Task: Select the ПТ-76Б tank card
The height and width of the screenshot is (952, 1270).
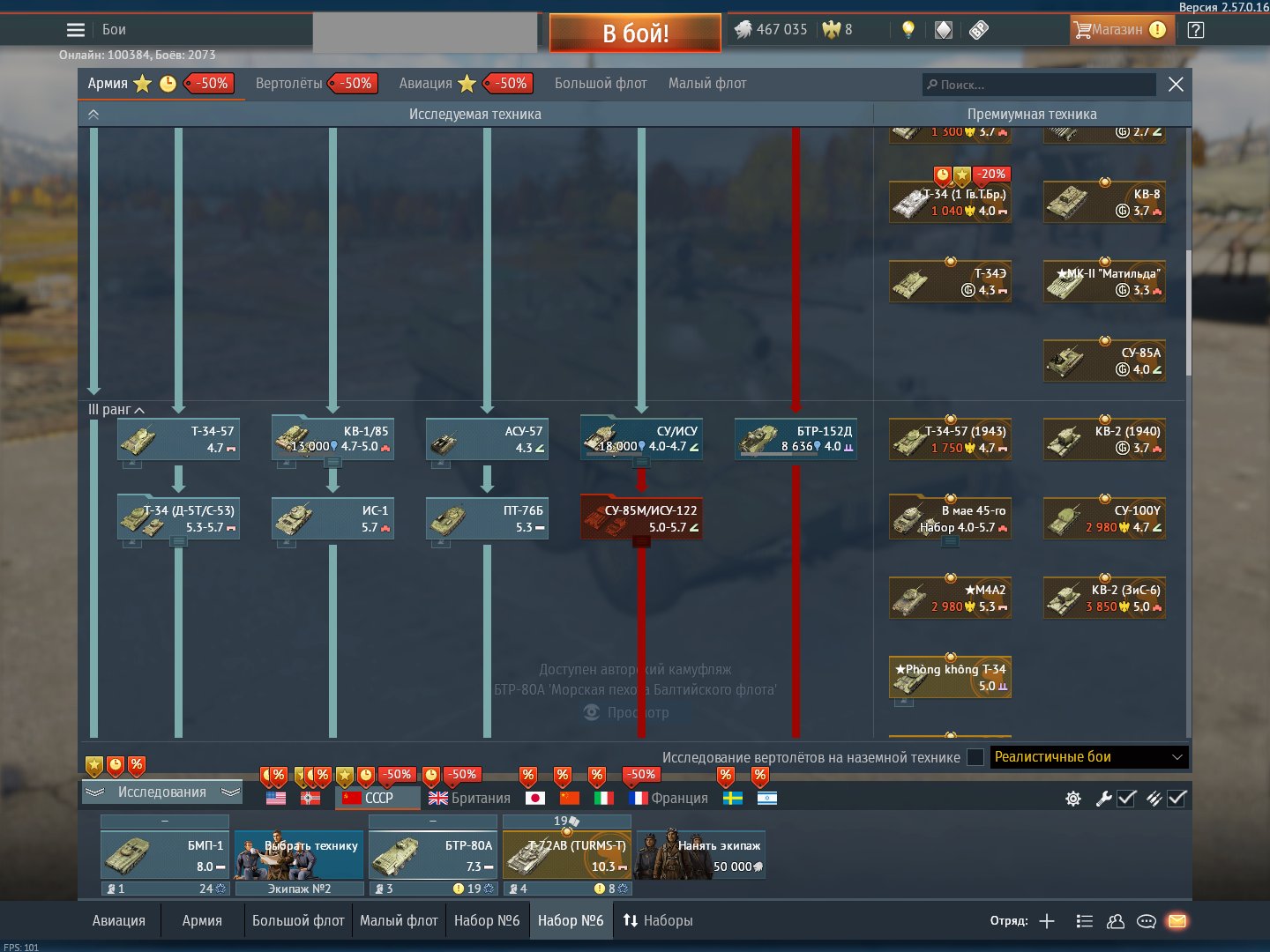Action: 488,518
